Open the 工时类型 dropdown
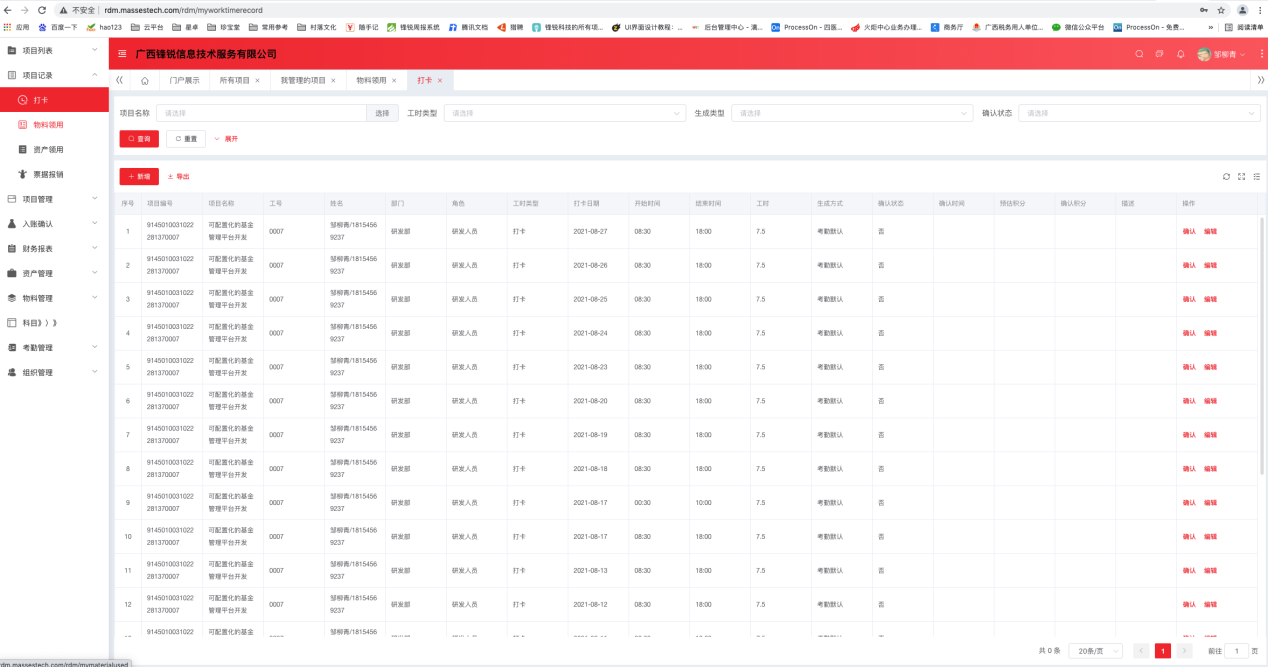This screenshot has height=667, width=1268. (565, 113)
